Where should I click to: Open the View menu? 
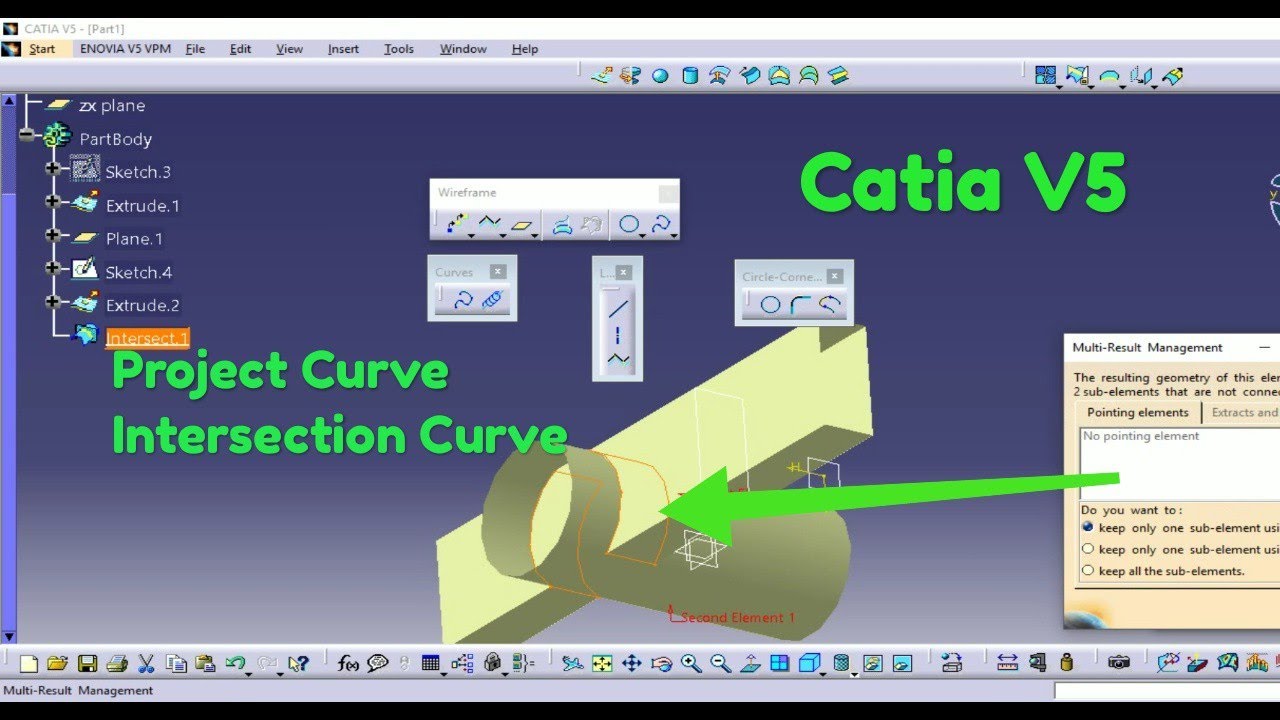289,48
